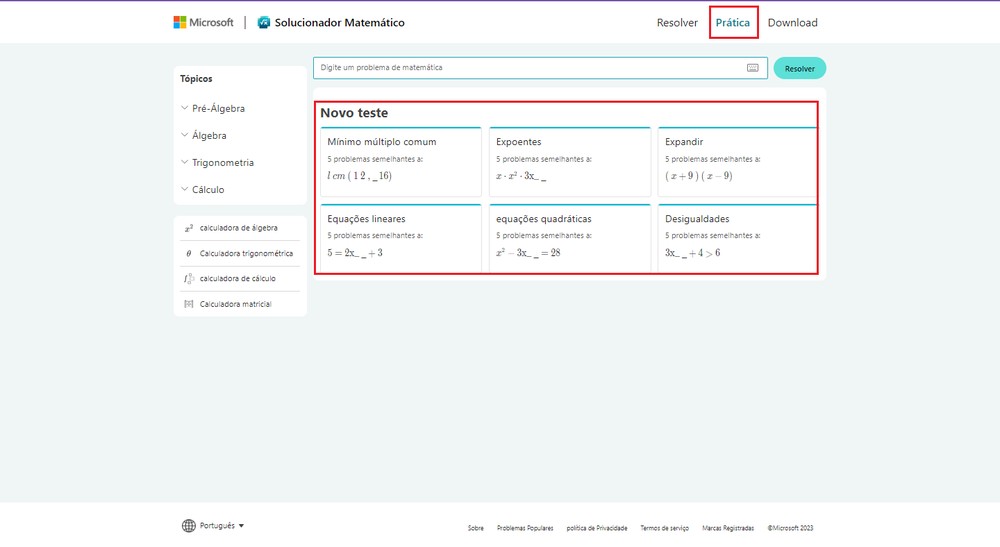Click the Solucionador Matemático logo icon
Screen dimensions: 1000x547
pyautogui.click(x=264, y=22)
